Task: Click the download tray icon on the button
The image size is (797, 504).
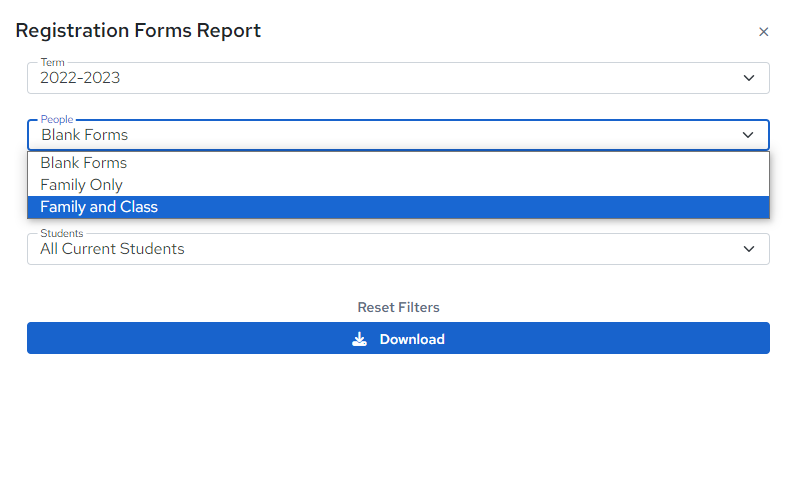Action: coord(359,339)
